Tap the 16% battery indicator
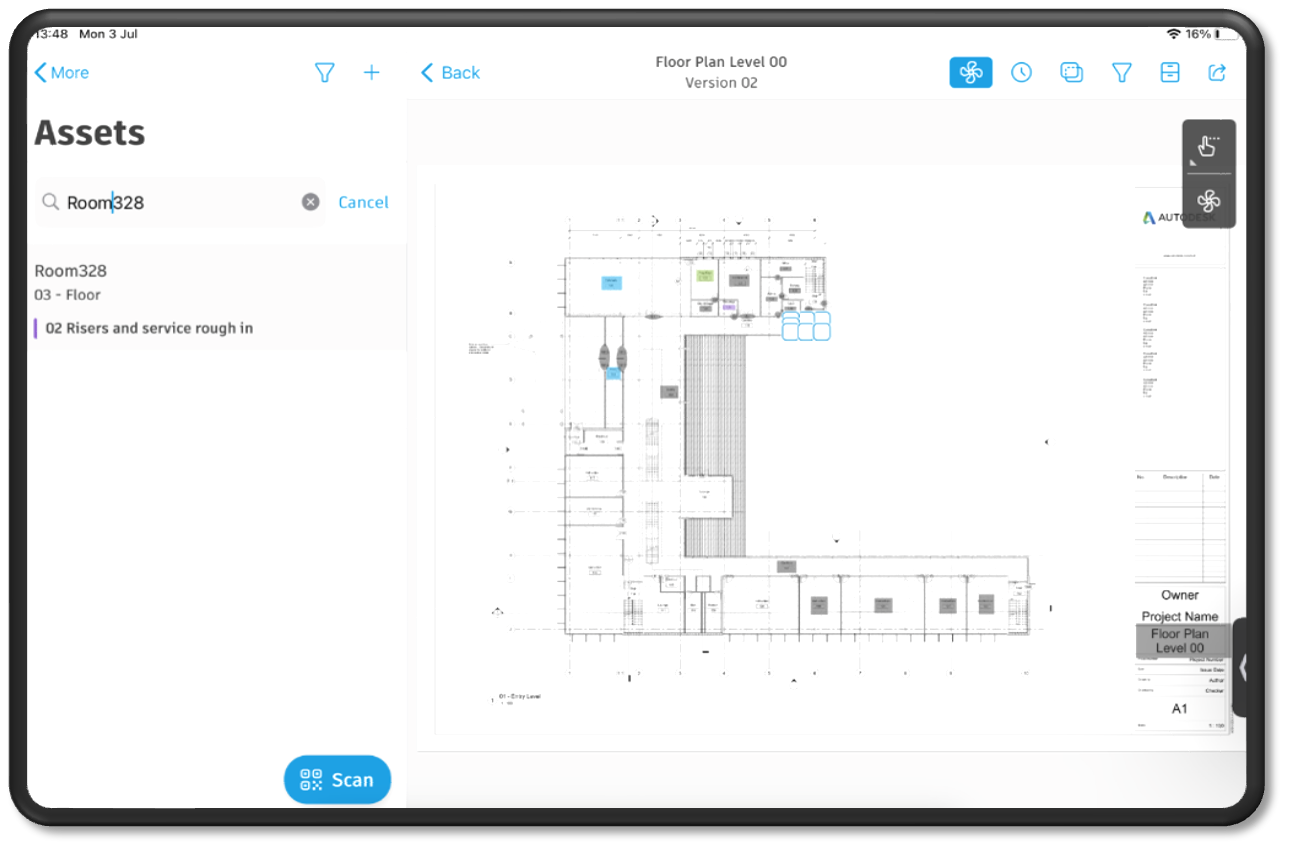1289x852 pixels. (1212, 34)
